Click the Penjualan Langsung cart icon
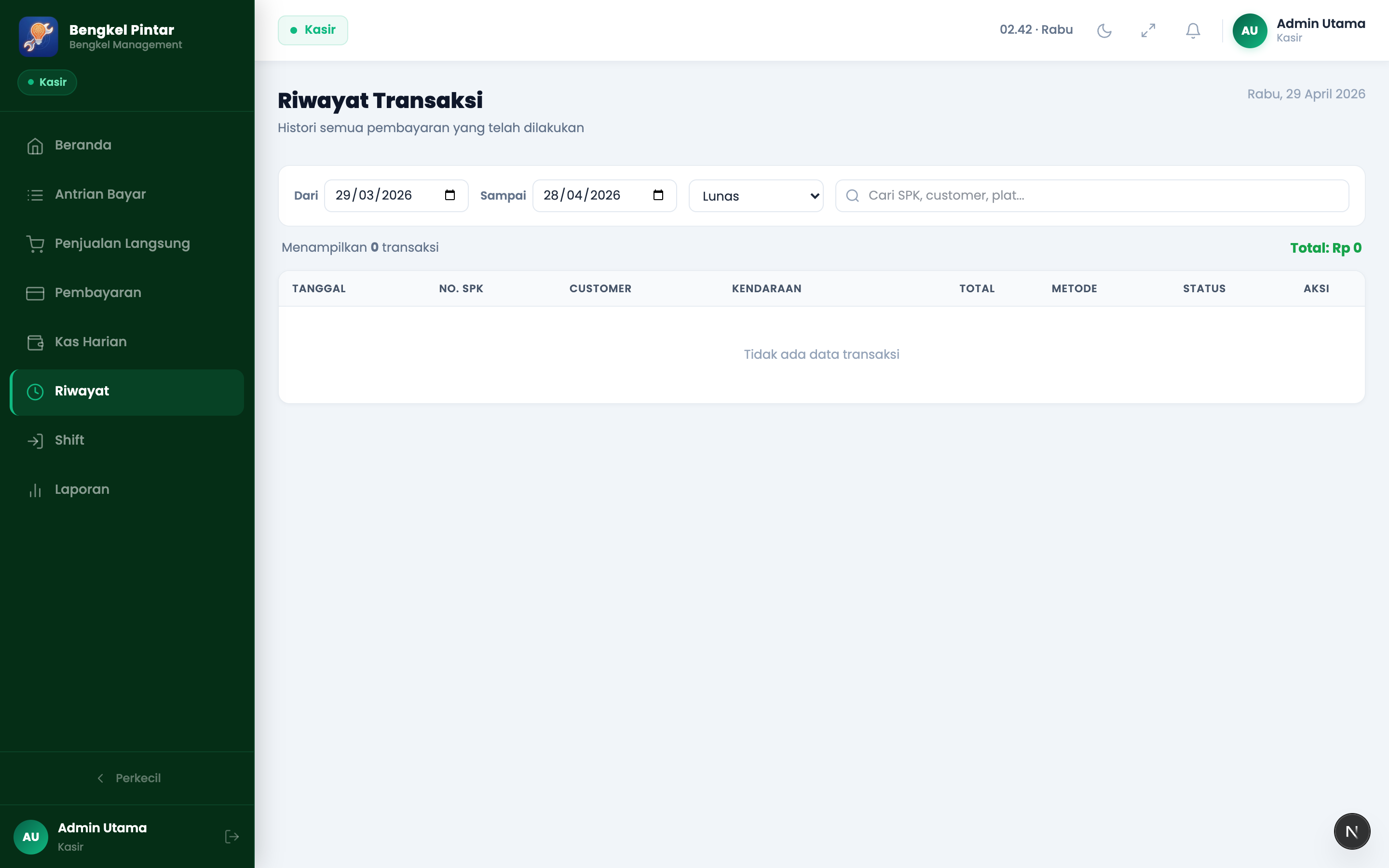This screenshot has width=1389, height=868. click(x=35, y=244)
